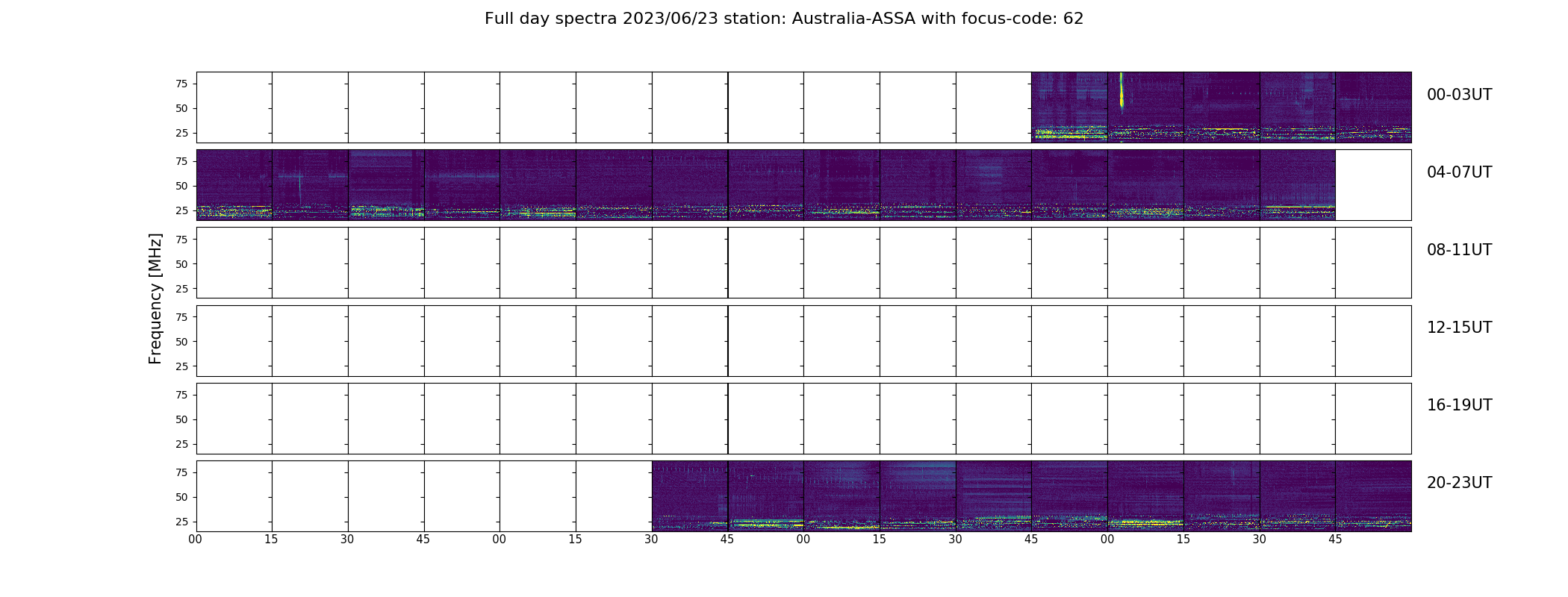Image resolution: width=1568 pixels, height=597 pixels.
Task: Click the '20-23UT' row label
Action: click(1459, 483)
